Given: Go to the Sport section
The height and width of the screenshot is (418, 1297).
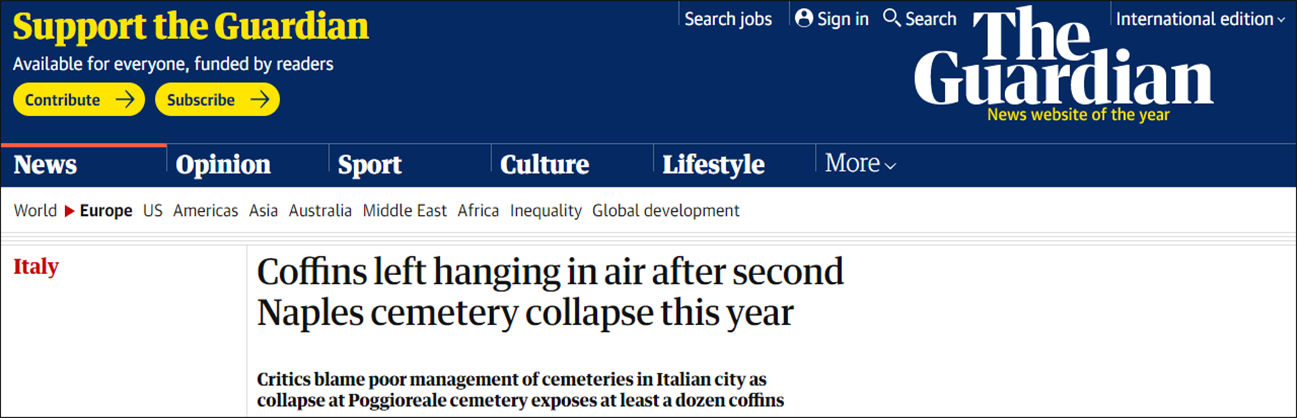Looking at the screenshot, I should pos(369,165).
